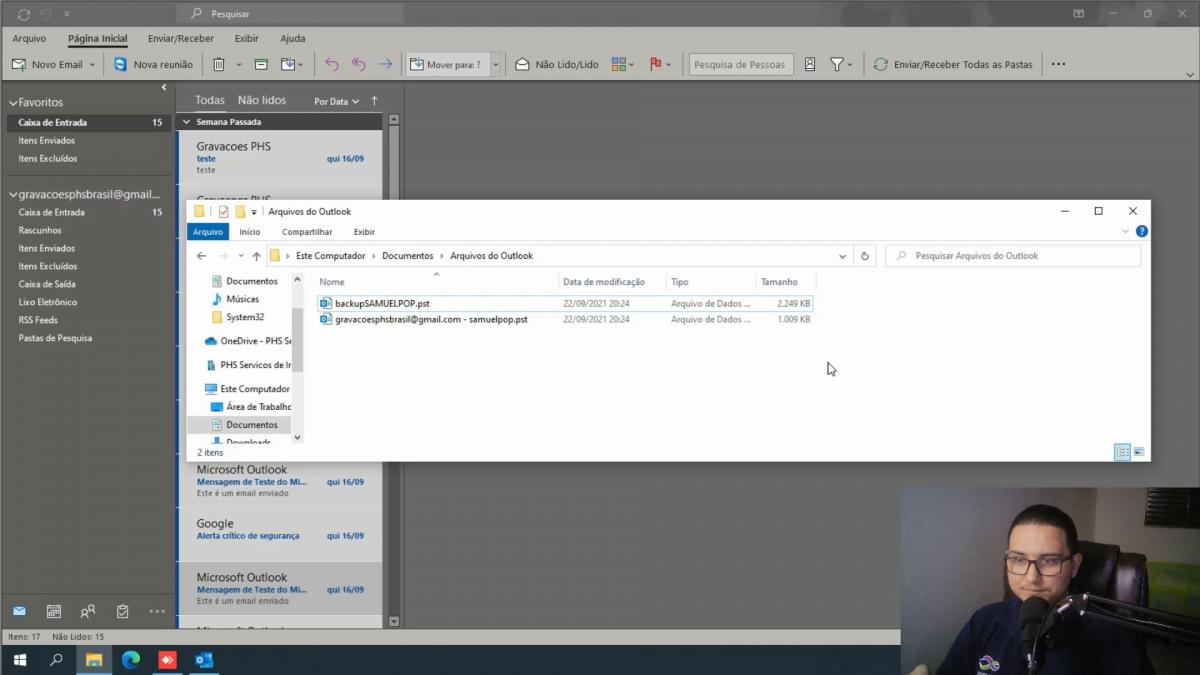Collapse the Semana Passada group
Image resolution: width=1200 pixels, height=675 pixels.
pos(186,122)
